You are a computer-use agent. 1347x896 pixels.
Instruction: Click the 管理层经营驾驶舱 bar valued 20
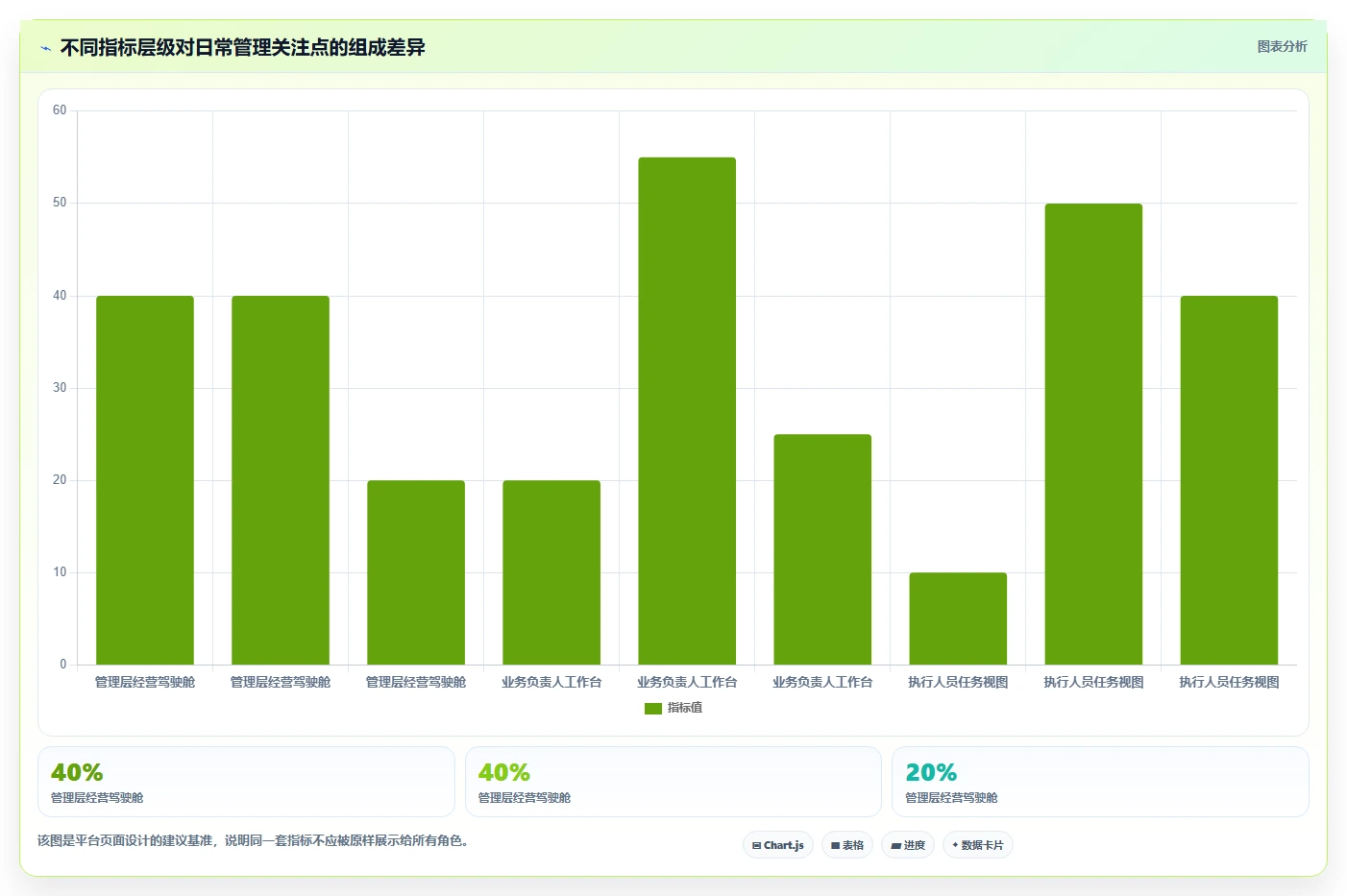[416, 572]
